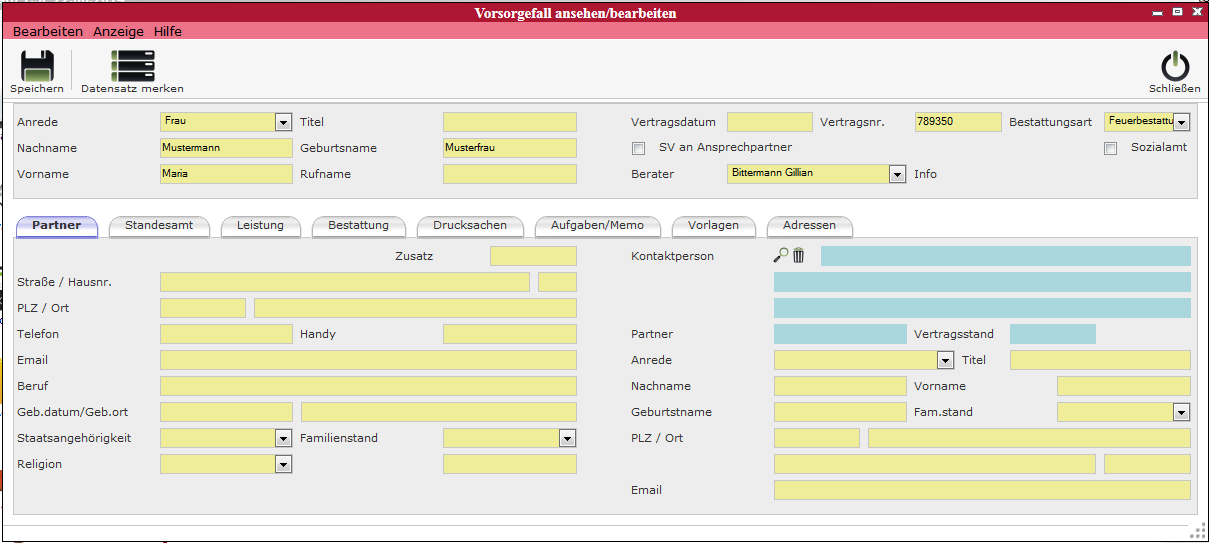Open the Religion dropdown

283,464
